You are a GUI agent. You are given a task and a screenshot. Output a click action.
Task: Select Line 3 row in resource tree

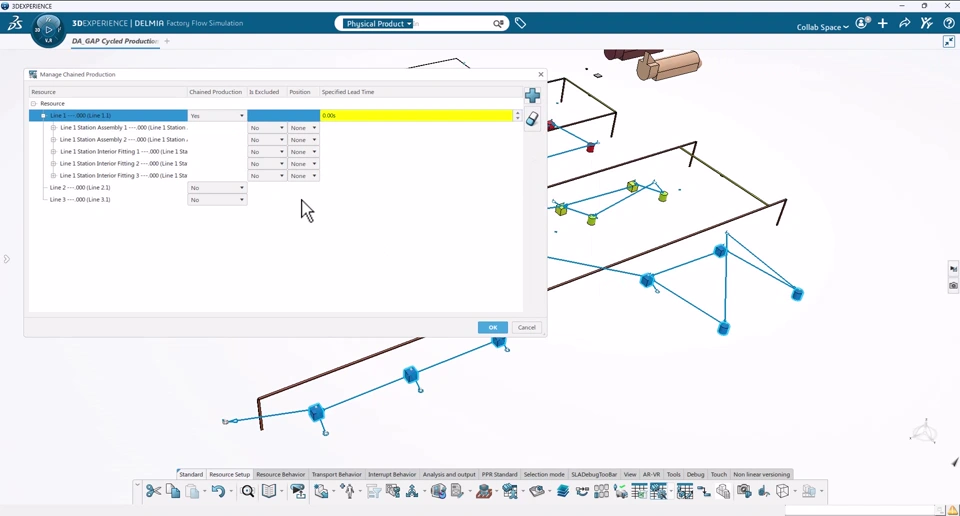point(80,200)
